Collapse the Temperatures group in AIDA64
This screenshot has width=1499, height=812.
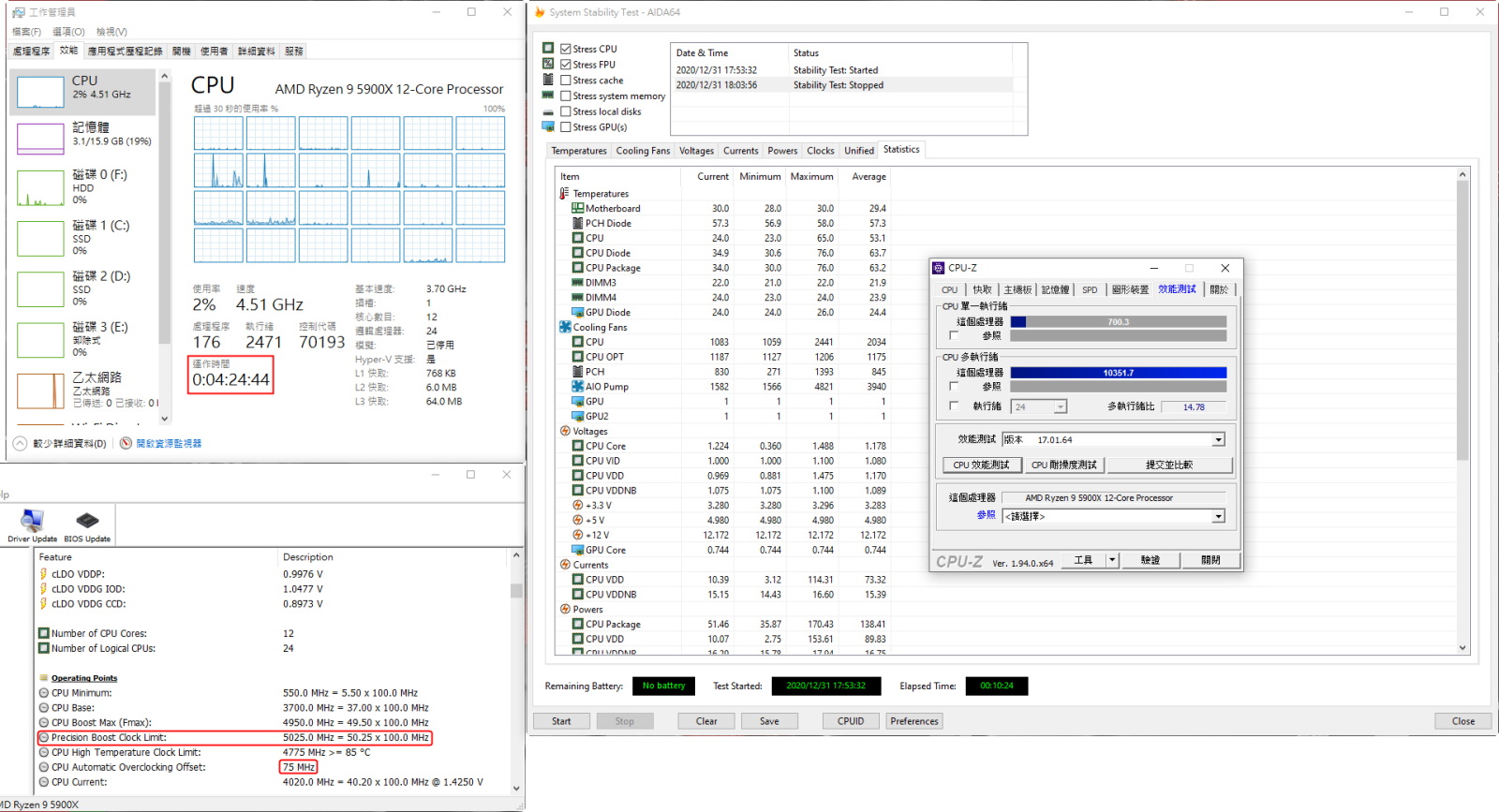coord(564,193)
